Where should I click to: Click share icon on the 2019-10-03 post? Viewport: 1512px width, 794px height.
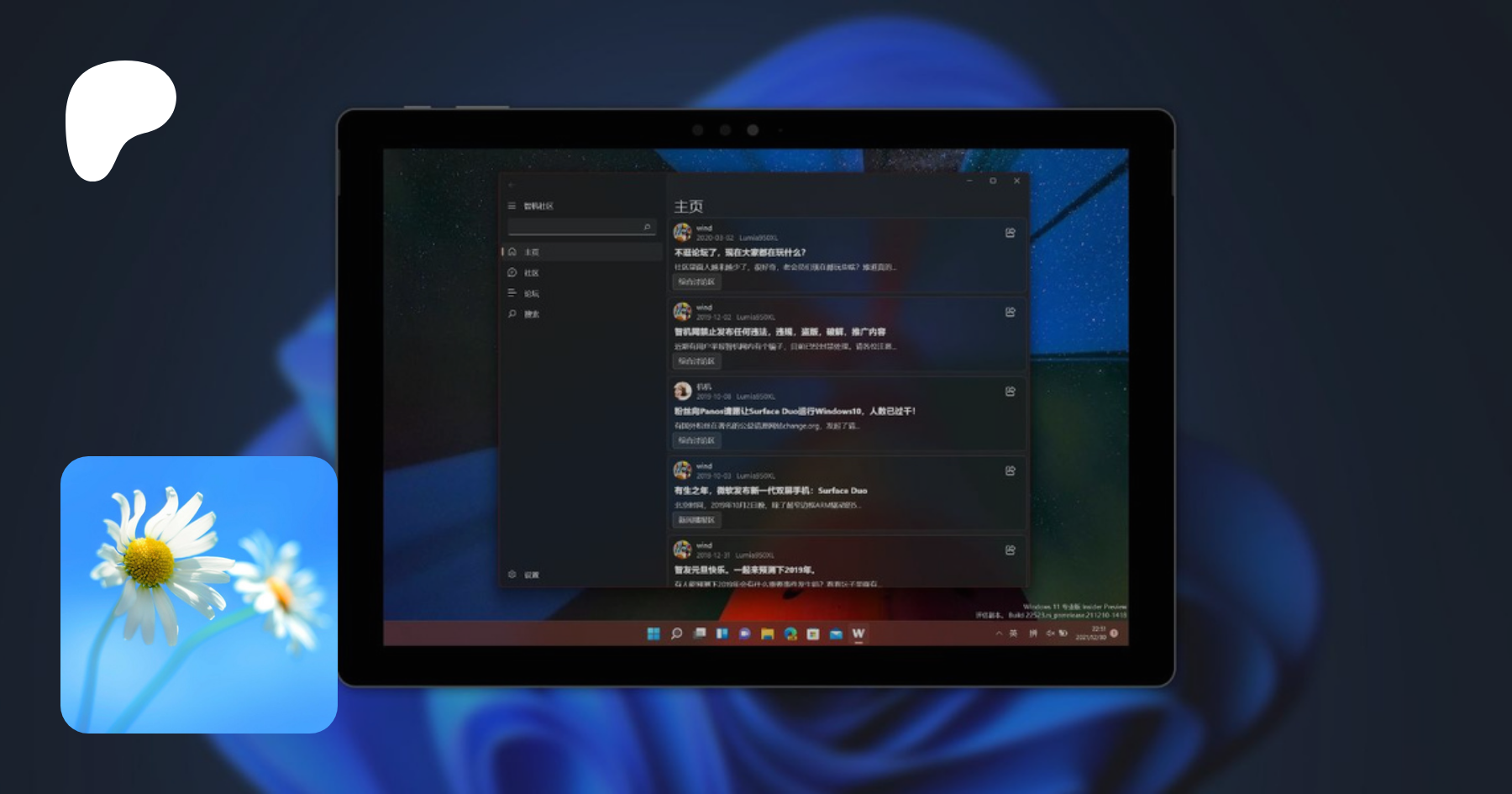point(1011,471)
